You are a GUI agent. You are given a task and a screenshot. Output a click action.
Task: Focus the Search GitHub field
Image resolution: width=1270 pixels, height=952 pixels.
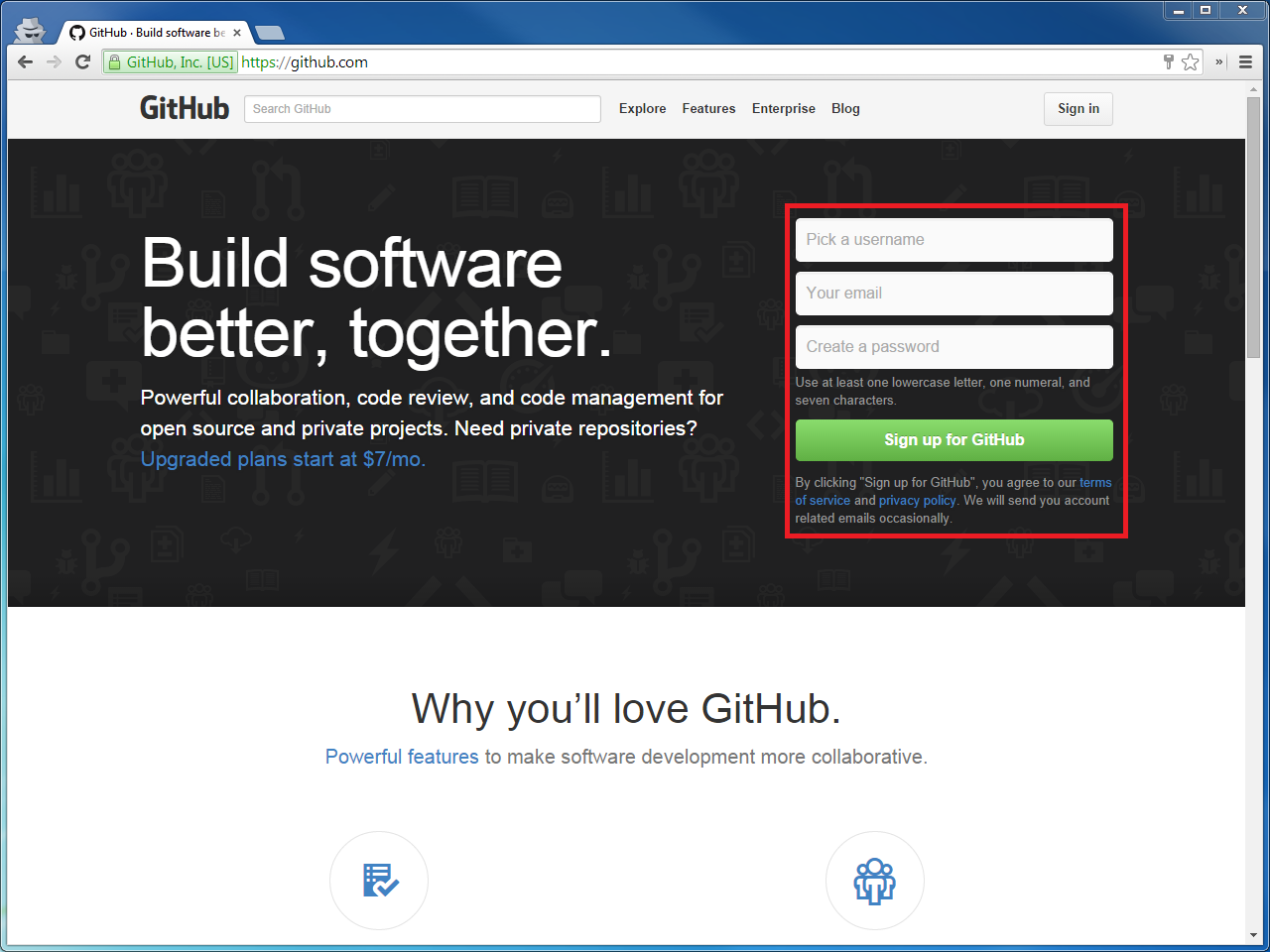423,109
